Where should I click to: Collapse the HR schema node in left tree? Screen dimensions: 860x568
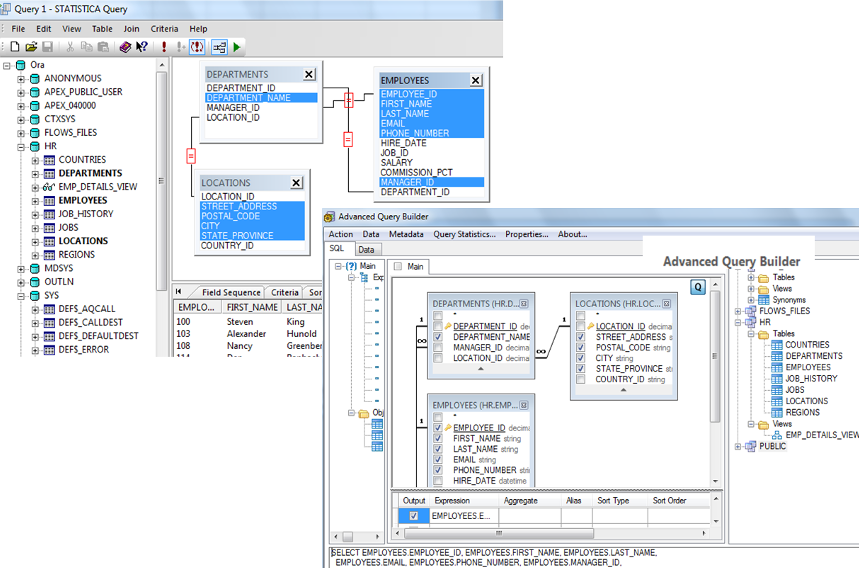pyautogui.click(x=21, y=146)
